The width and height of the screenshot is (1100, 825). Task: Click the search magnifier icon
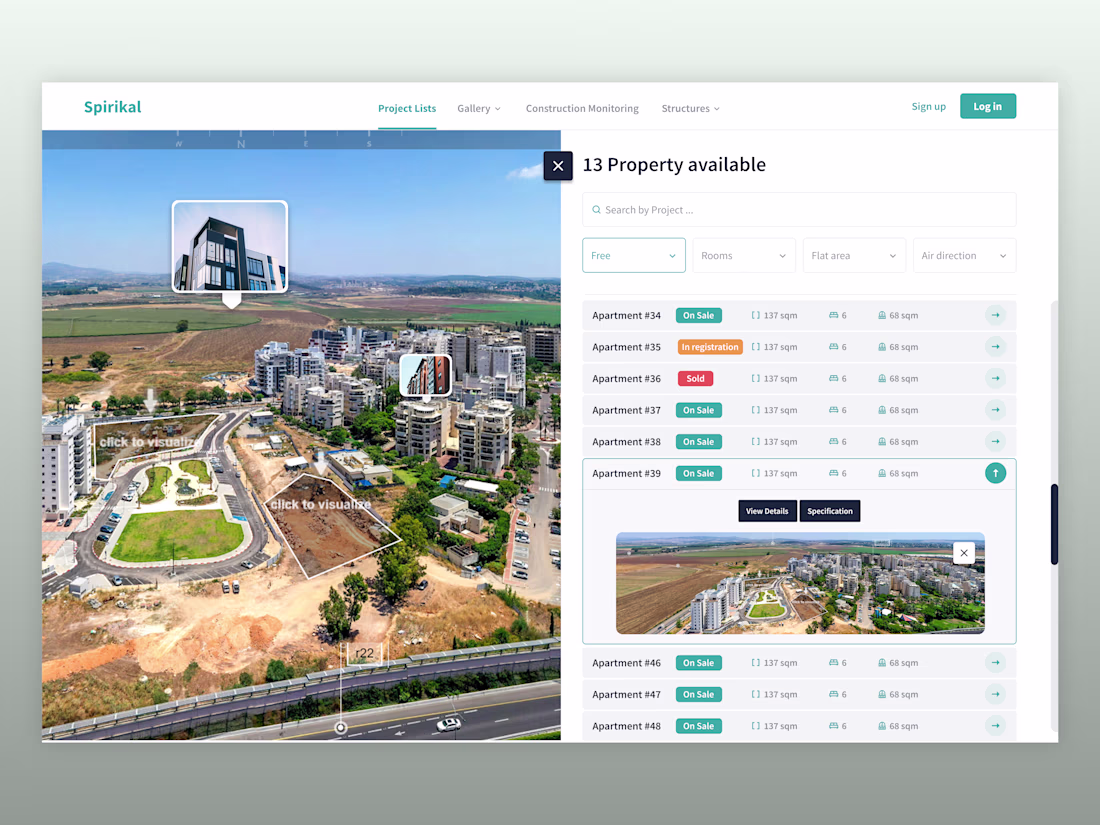596,210
